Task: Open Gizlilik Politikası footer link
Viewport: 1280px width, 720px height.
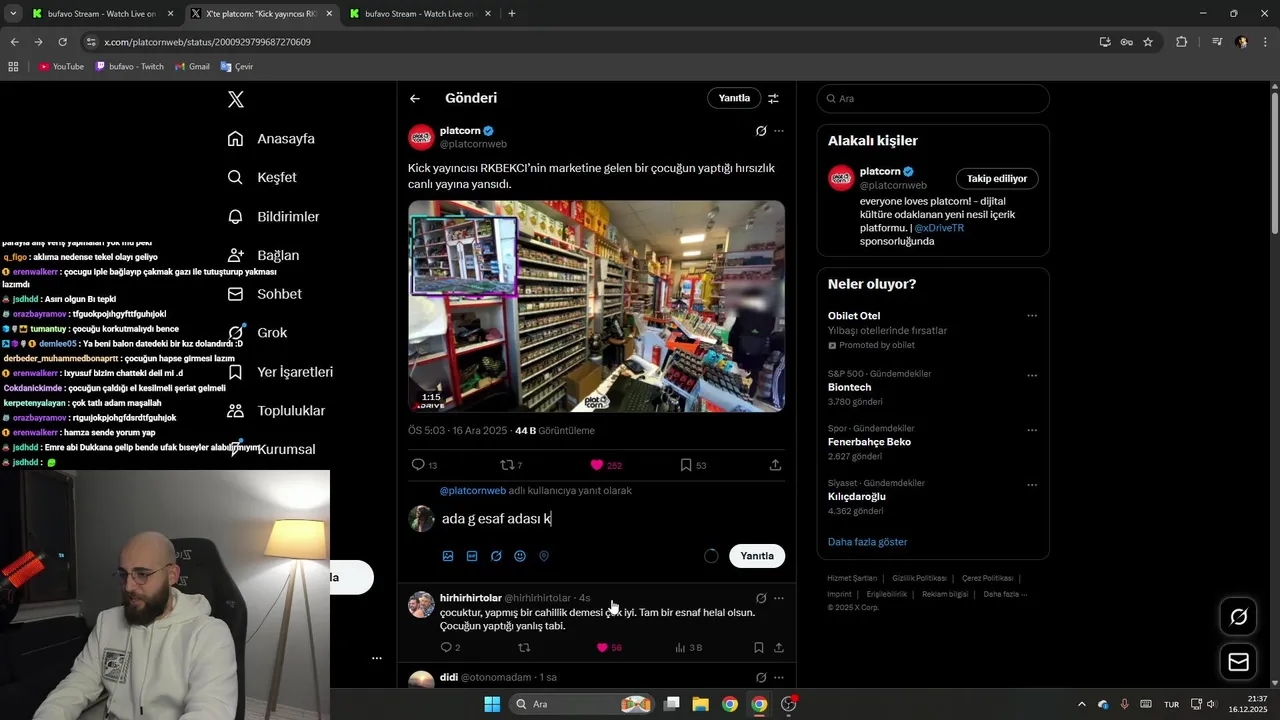Action: point(919,578)
